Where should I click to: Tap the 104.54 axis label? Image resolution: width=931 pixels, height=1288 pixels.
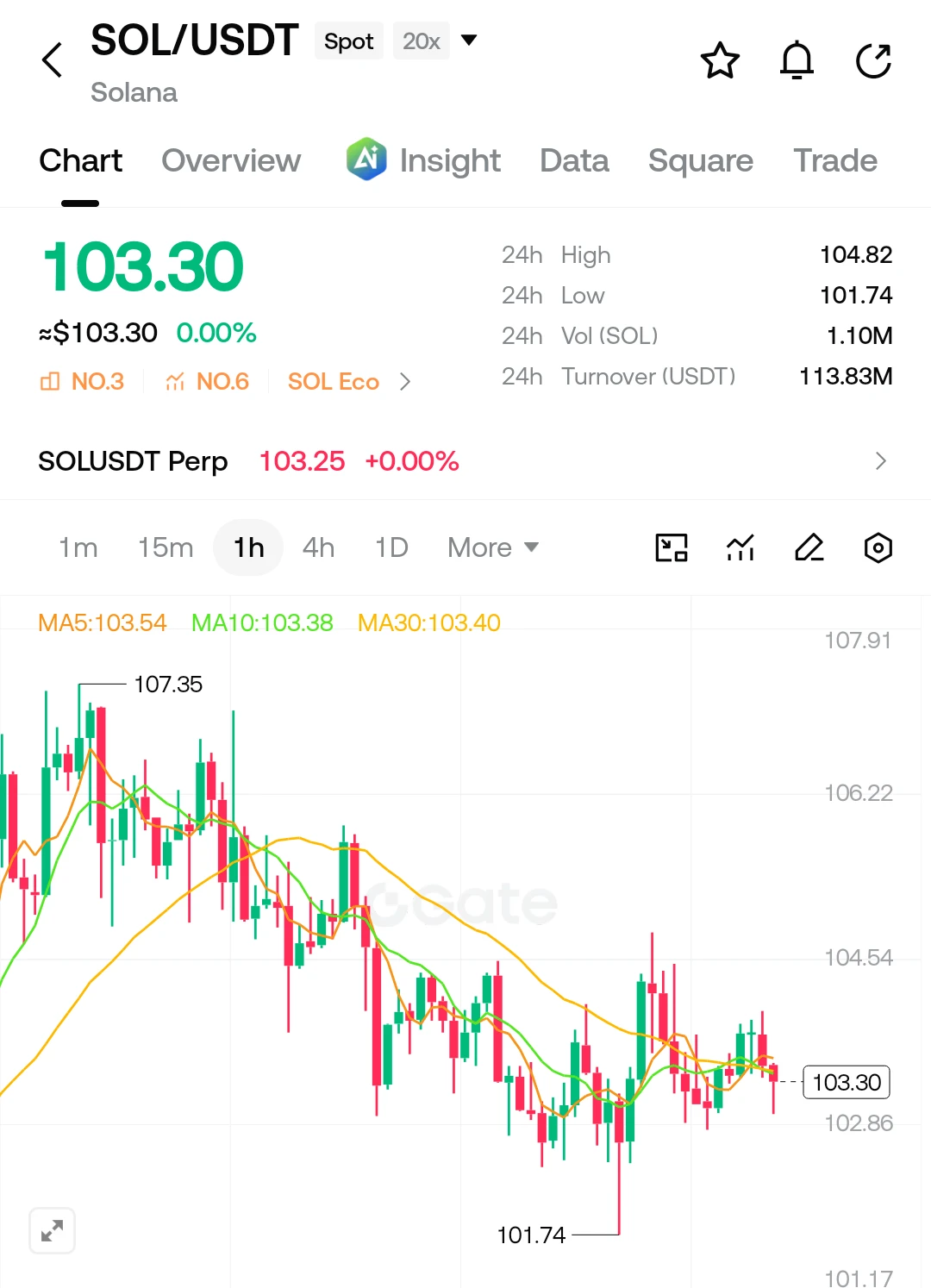pos(859,958)
